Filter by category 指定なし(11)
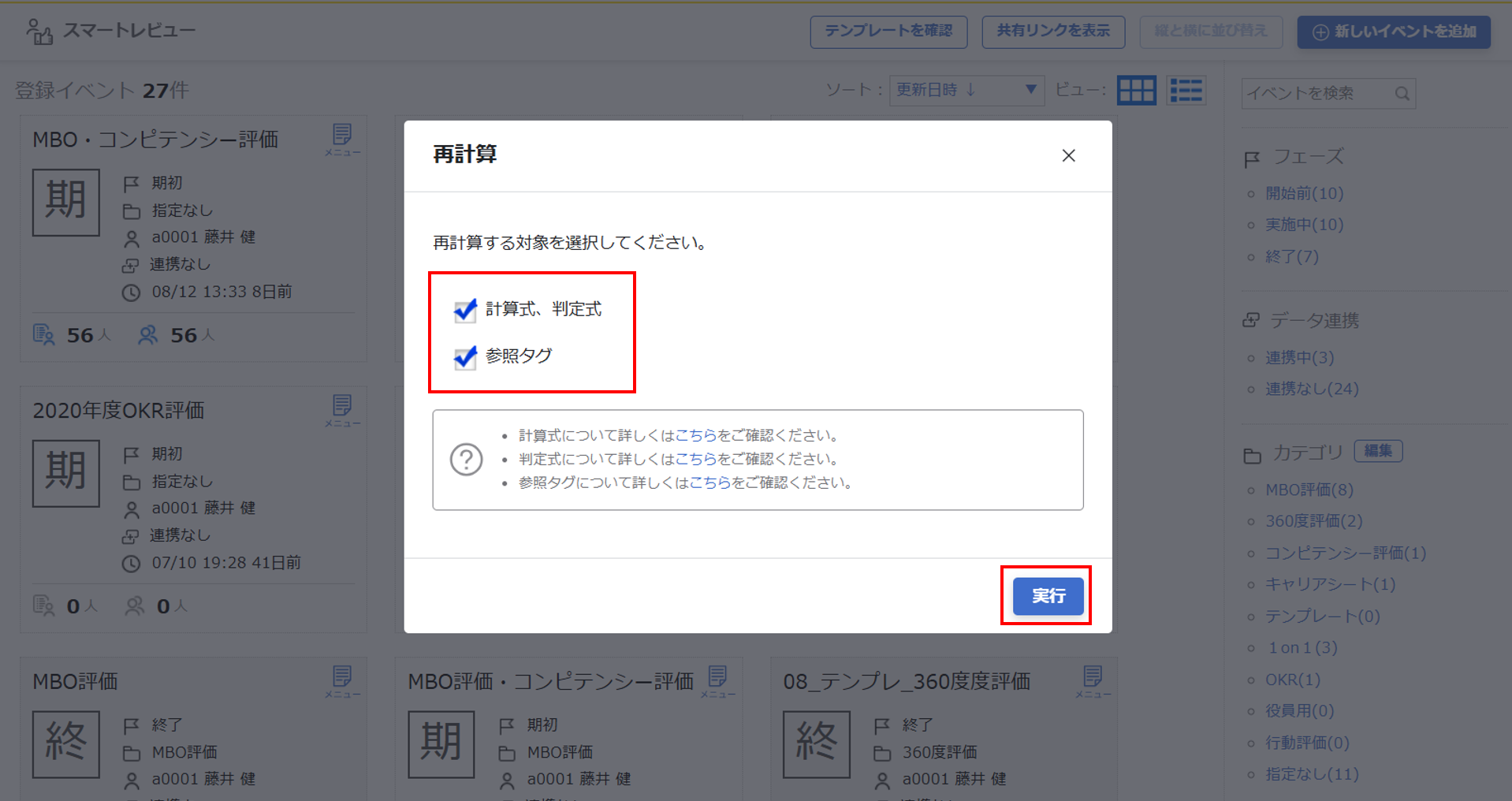Screen dimensions: 1512x801 pos(1313,773)
